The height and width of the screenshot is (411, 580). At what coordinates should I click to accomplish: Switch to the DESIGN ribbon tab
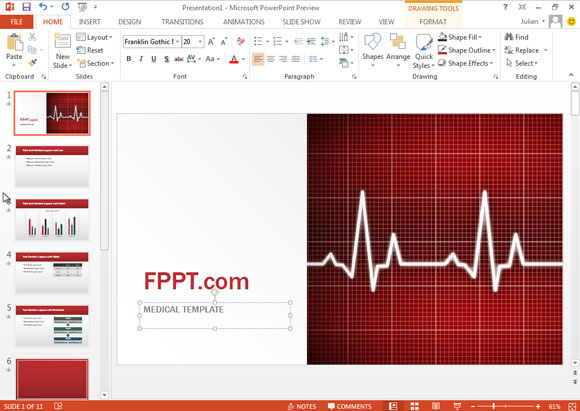tap(129, 22)
